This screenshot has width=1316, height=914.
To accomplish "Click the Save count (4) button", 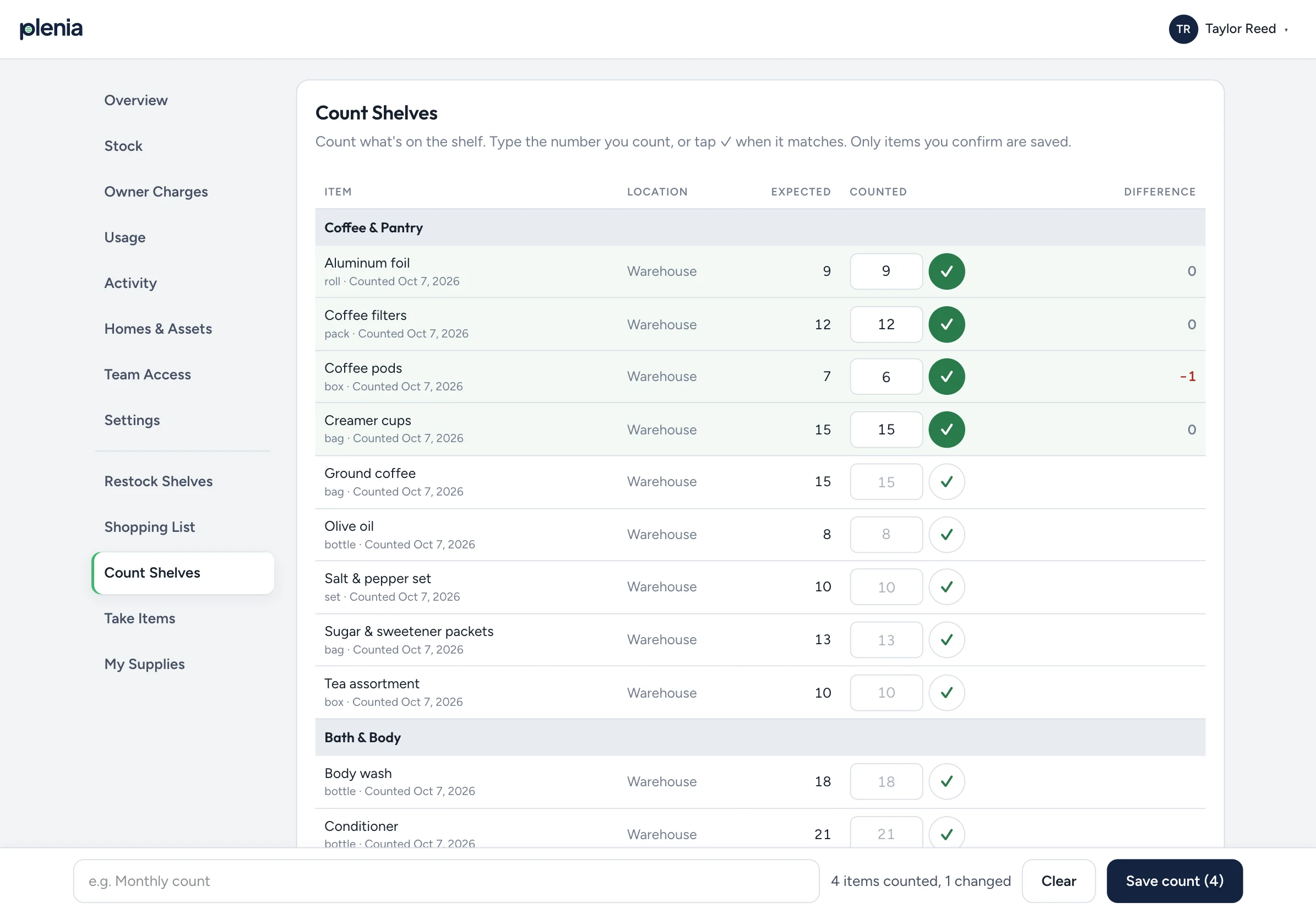I will [x=1174, y=881].
